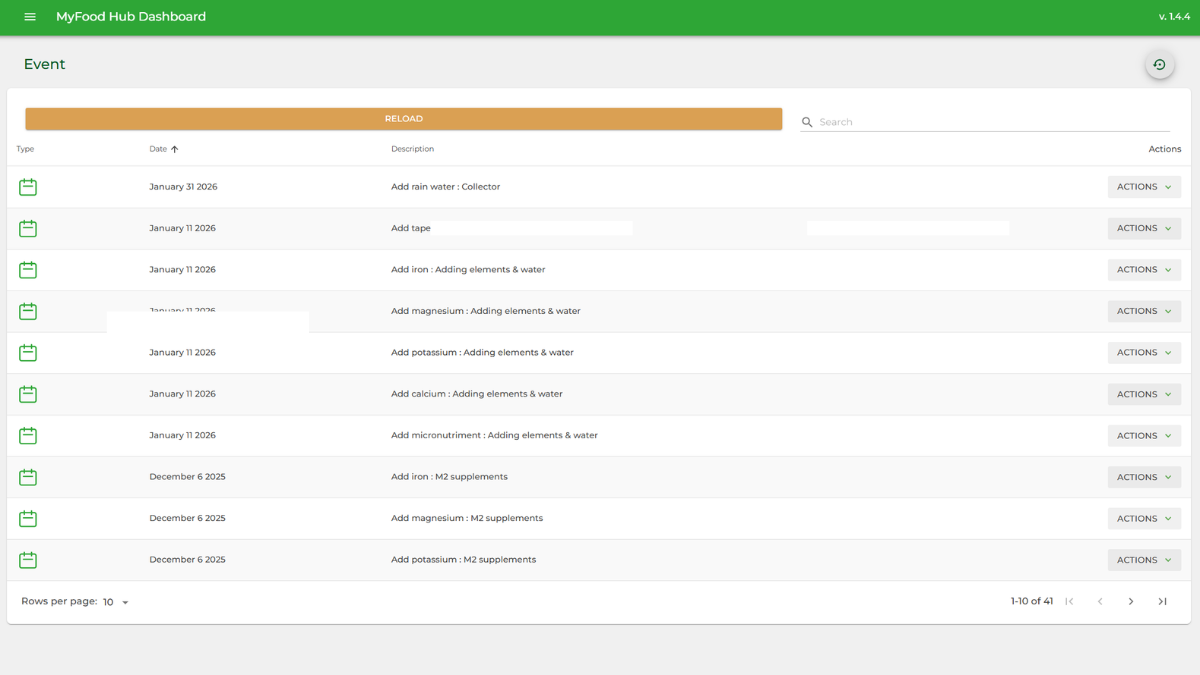Click calendar icon for Add magnesium M2 supplements row
Screen dimensions: 1200x675
click(x=28, y=519)
